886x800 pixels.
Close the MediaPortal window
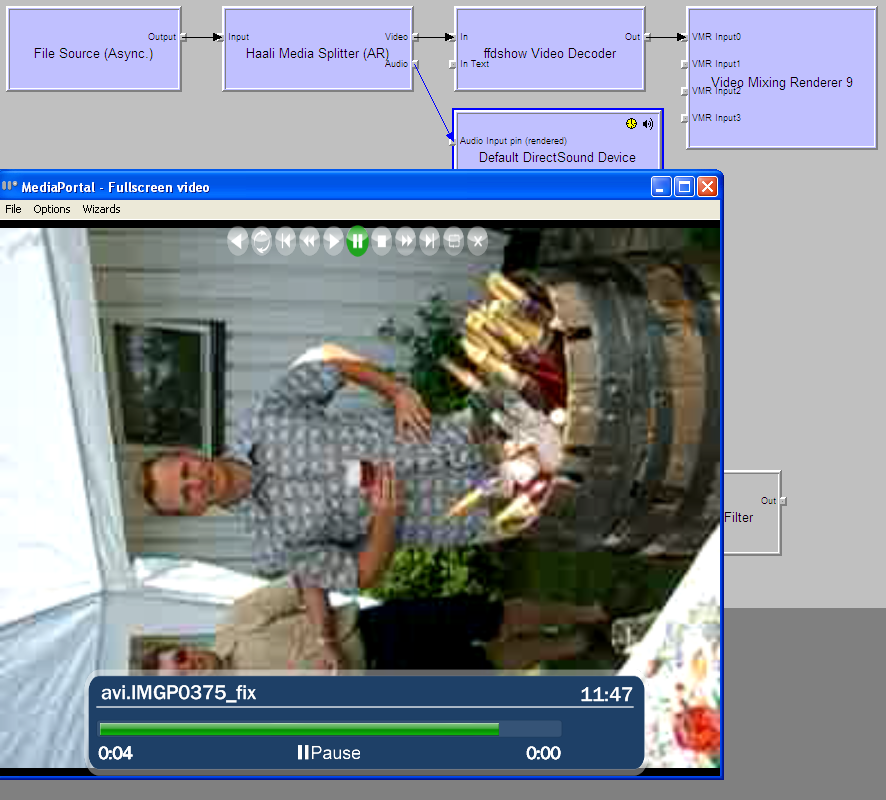point(707,186)
